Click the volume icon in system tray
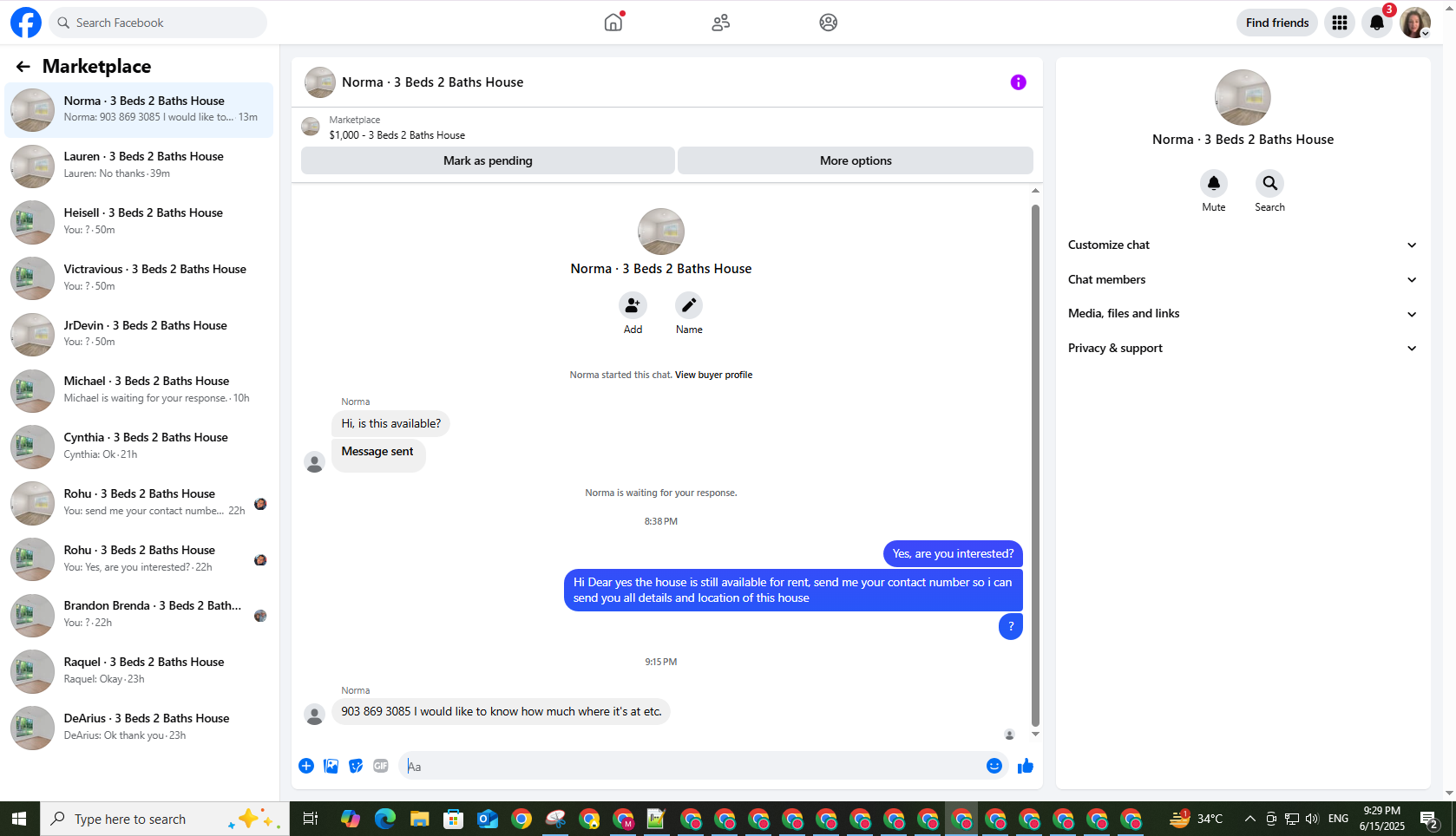The image size is (1456, 836). (x=1312, y=819)
